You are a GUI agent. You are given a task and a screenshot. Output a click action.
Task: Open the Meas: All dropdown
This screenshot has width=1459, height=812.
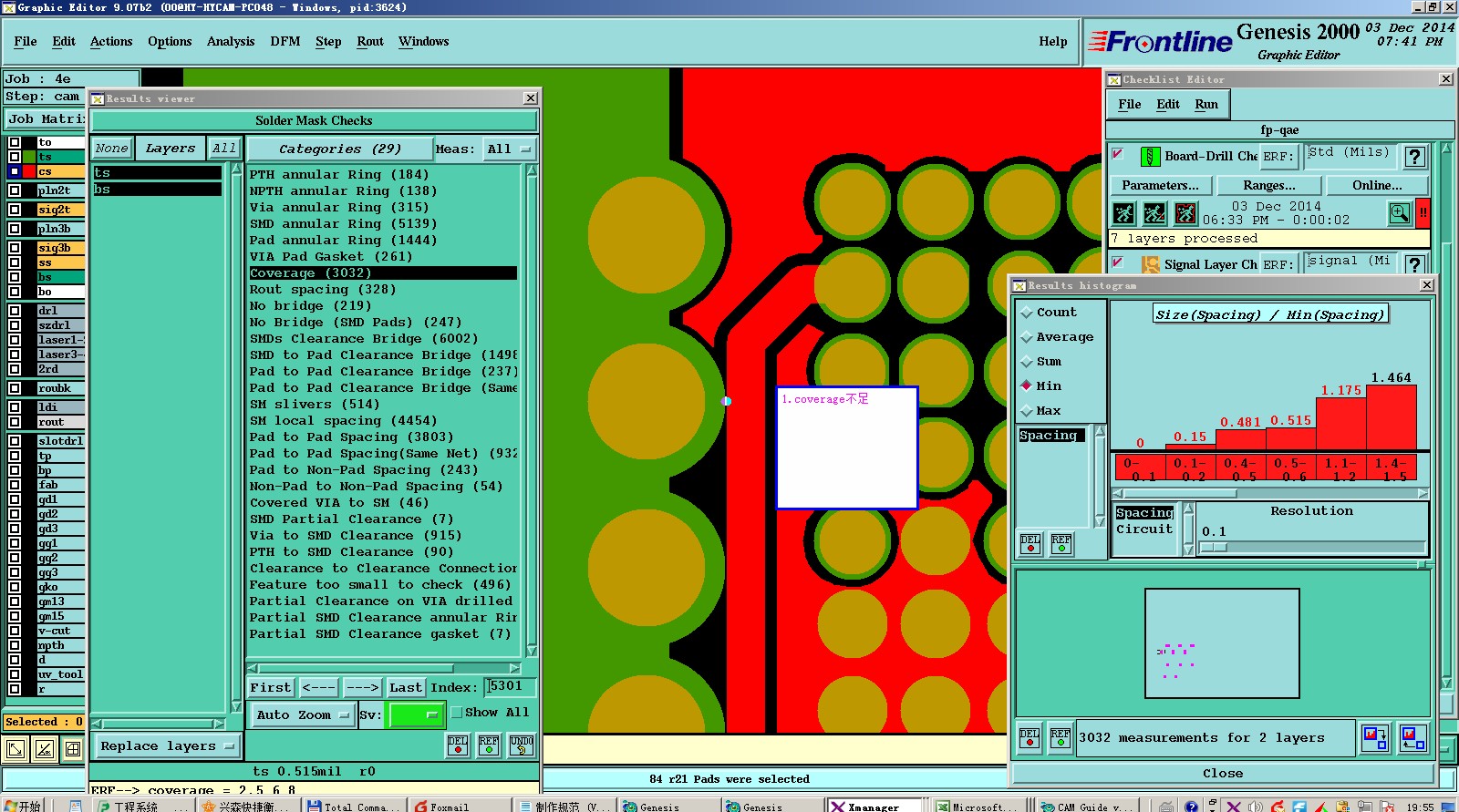[508, 149]
